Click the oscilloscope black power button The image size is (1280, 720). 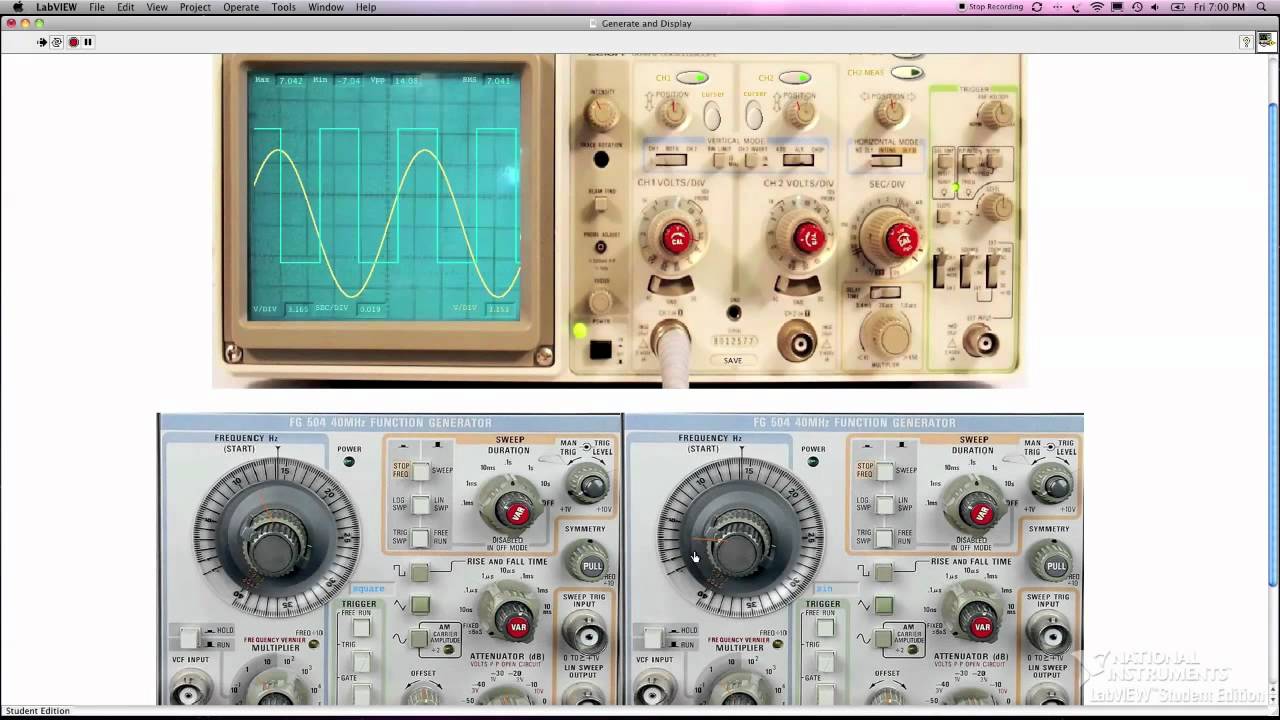pyautogui.click(x=600, y=350)
